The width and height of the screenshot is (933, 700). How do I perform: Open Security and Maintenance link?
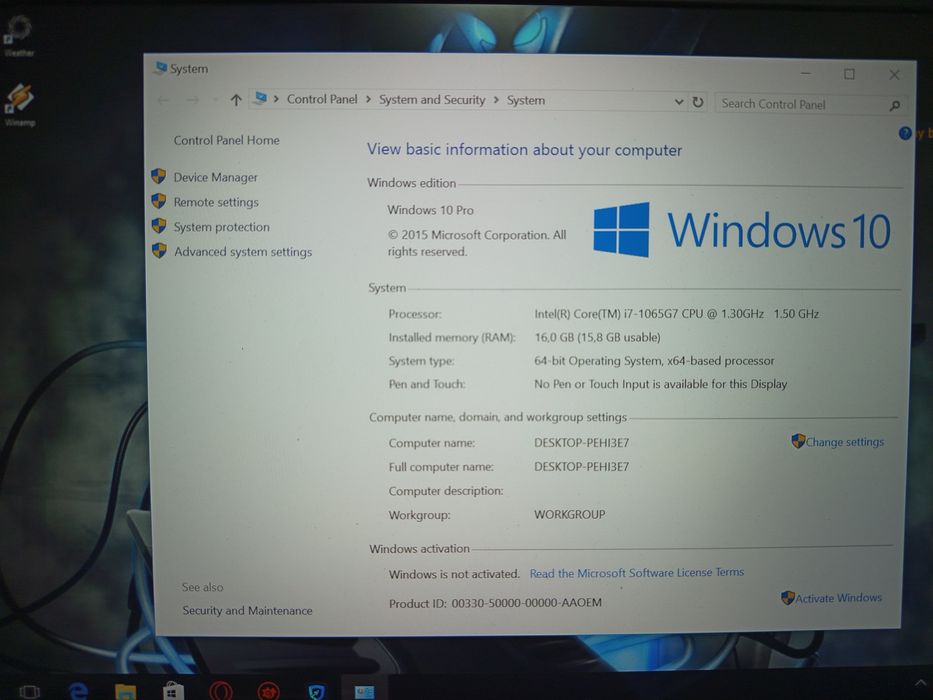pos(247,611)
